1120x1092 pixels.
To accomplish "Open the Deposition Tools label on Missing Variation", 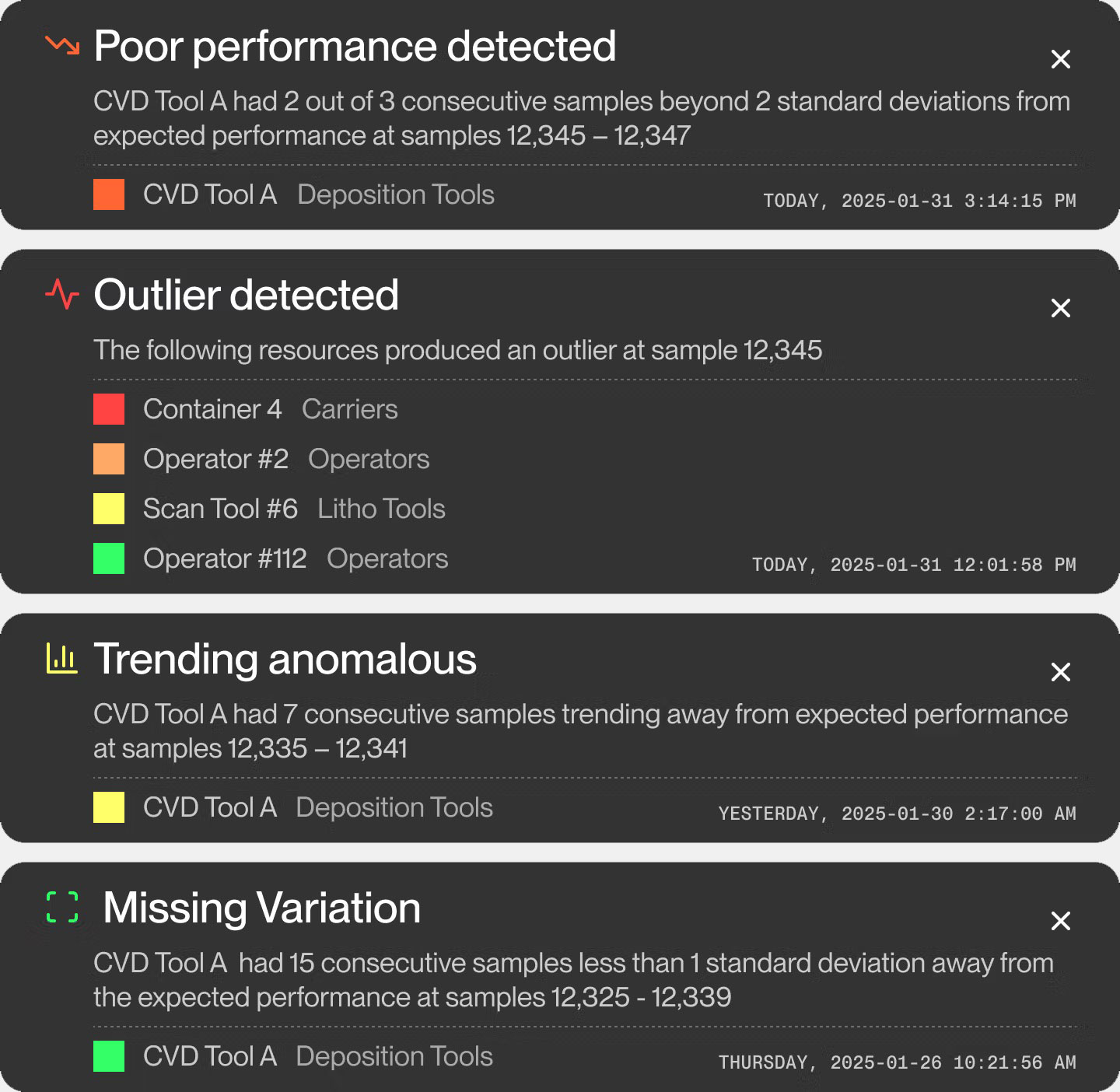I will (395, 1056).
